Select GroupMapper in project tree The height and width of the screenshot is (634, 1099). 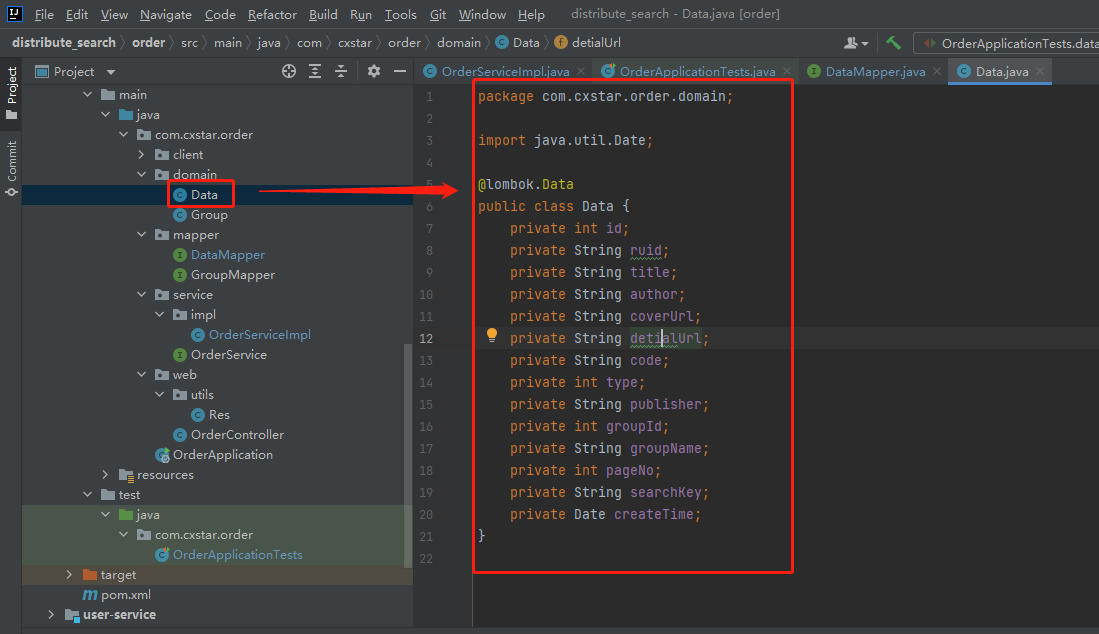pyautogui.click(x=233, y=275)
